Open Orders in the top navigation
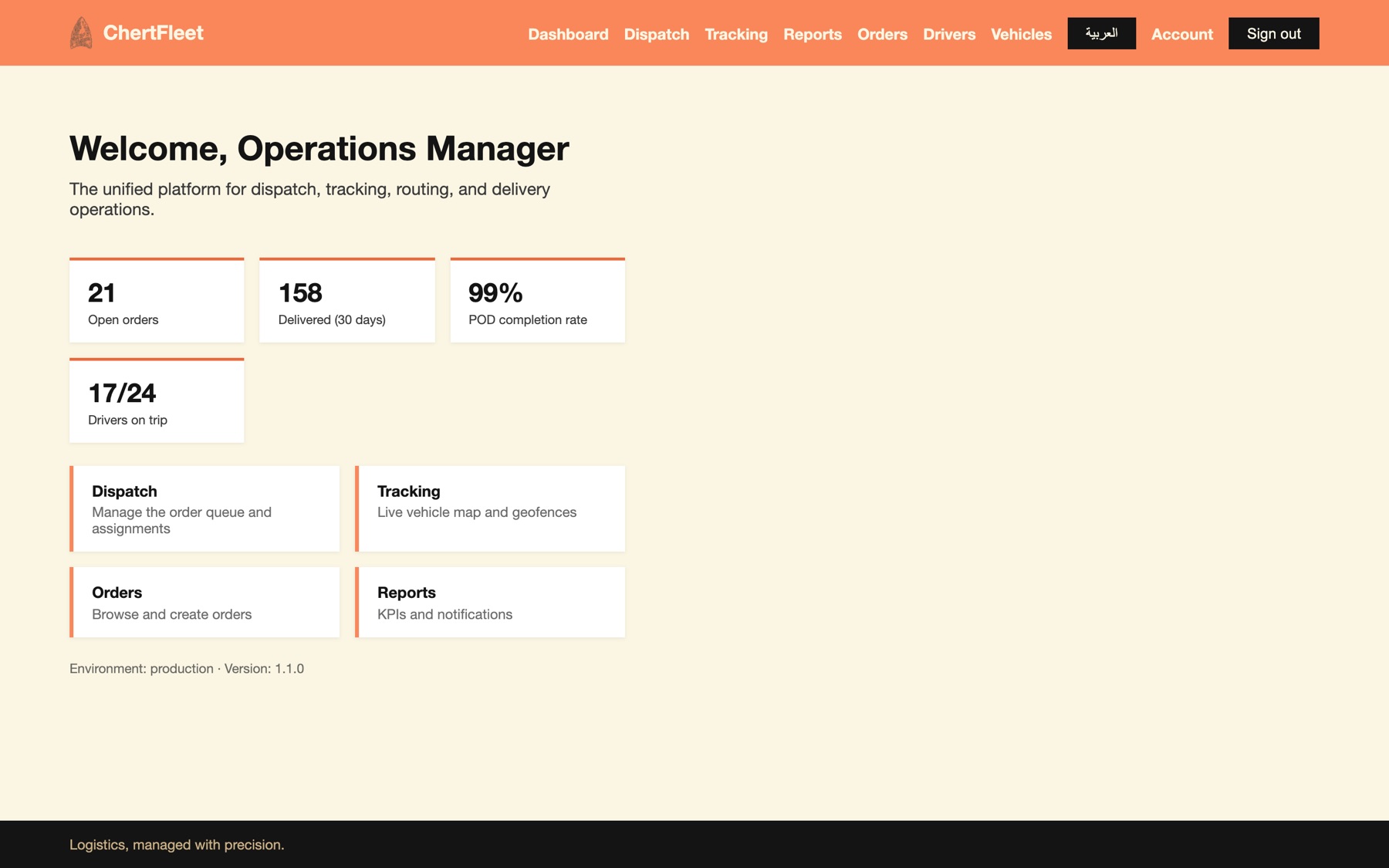1389x868 pixels. coord(882,34)
